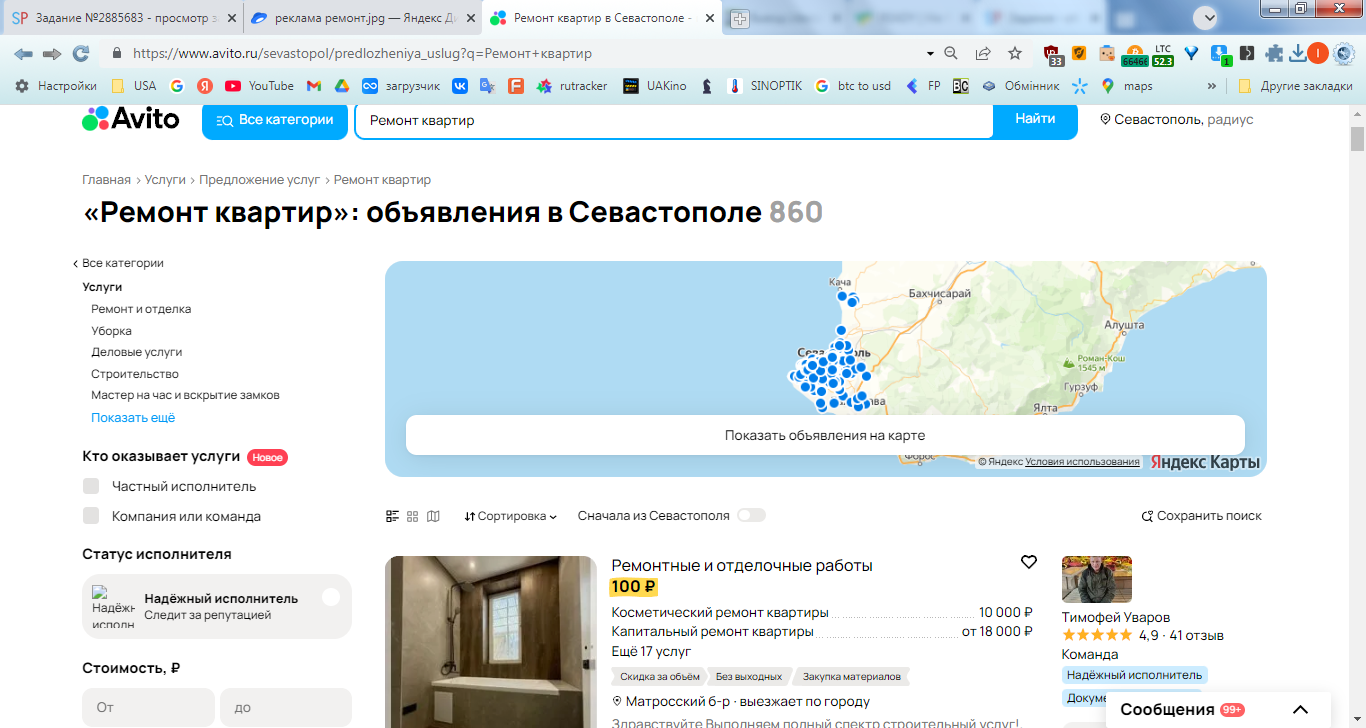Select 'Деловые услуги' category
Image resolution: width=1366 pixels, height=728 pixels.
pyautogui.click(x=136, y=352)
